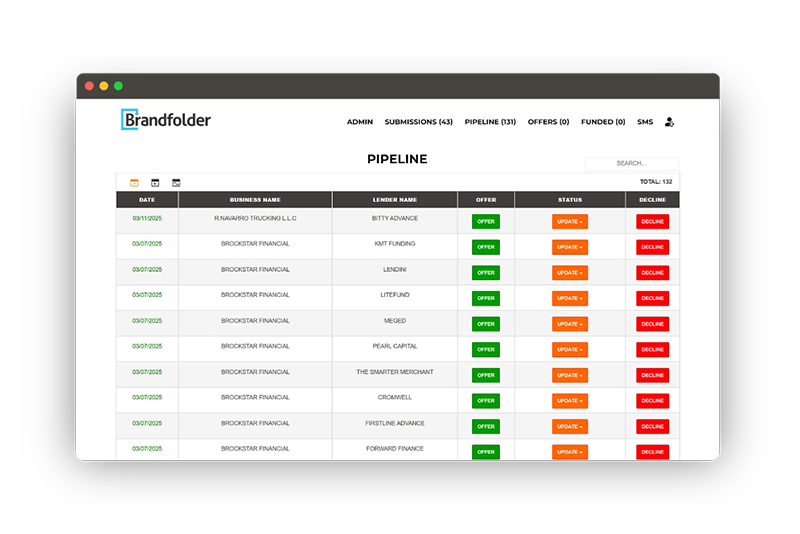Open Update dropdown for Pearl Capital row
This screenshot has height=534, width=800.
[x=570, y=349]
